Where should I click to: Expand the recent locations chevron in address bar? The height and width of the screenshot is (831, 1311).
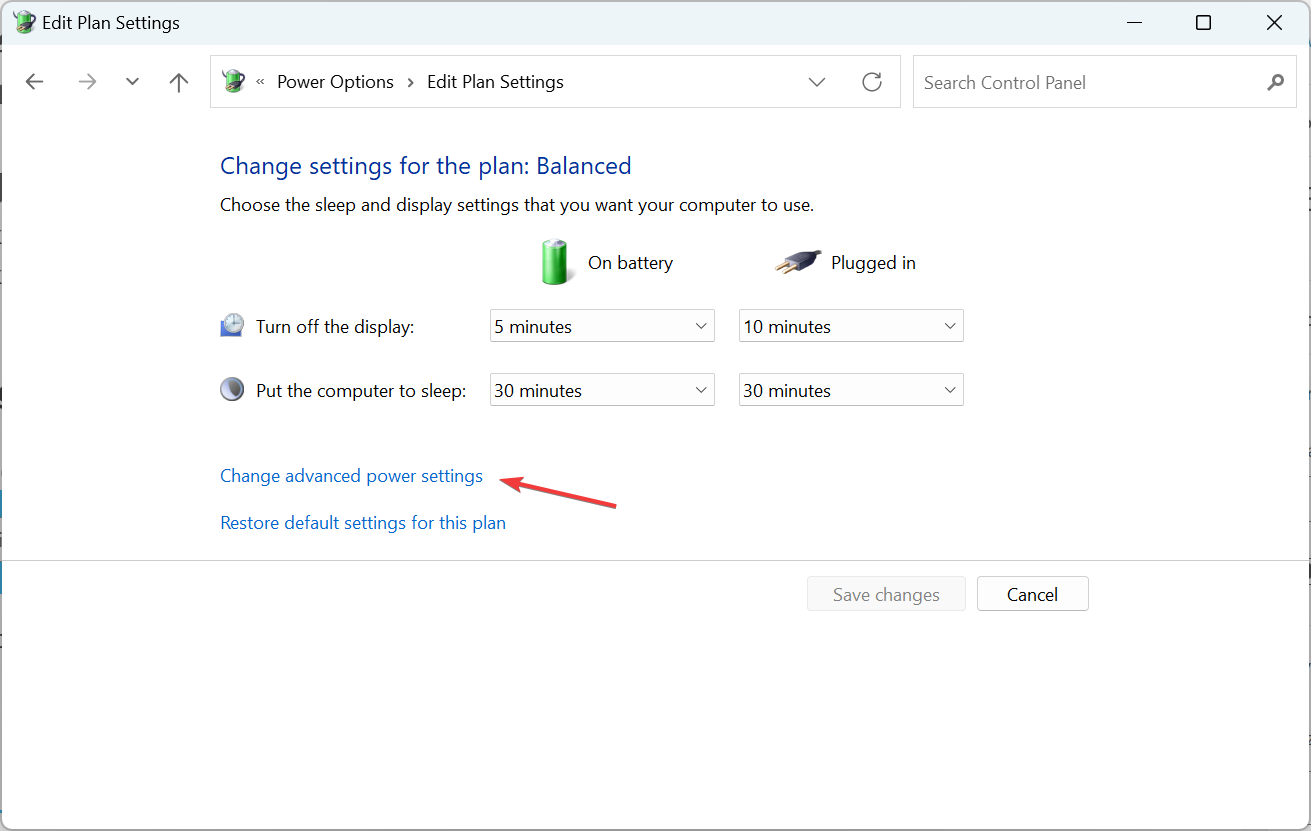click(x=817, y=82)
